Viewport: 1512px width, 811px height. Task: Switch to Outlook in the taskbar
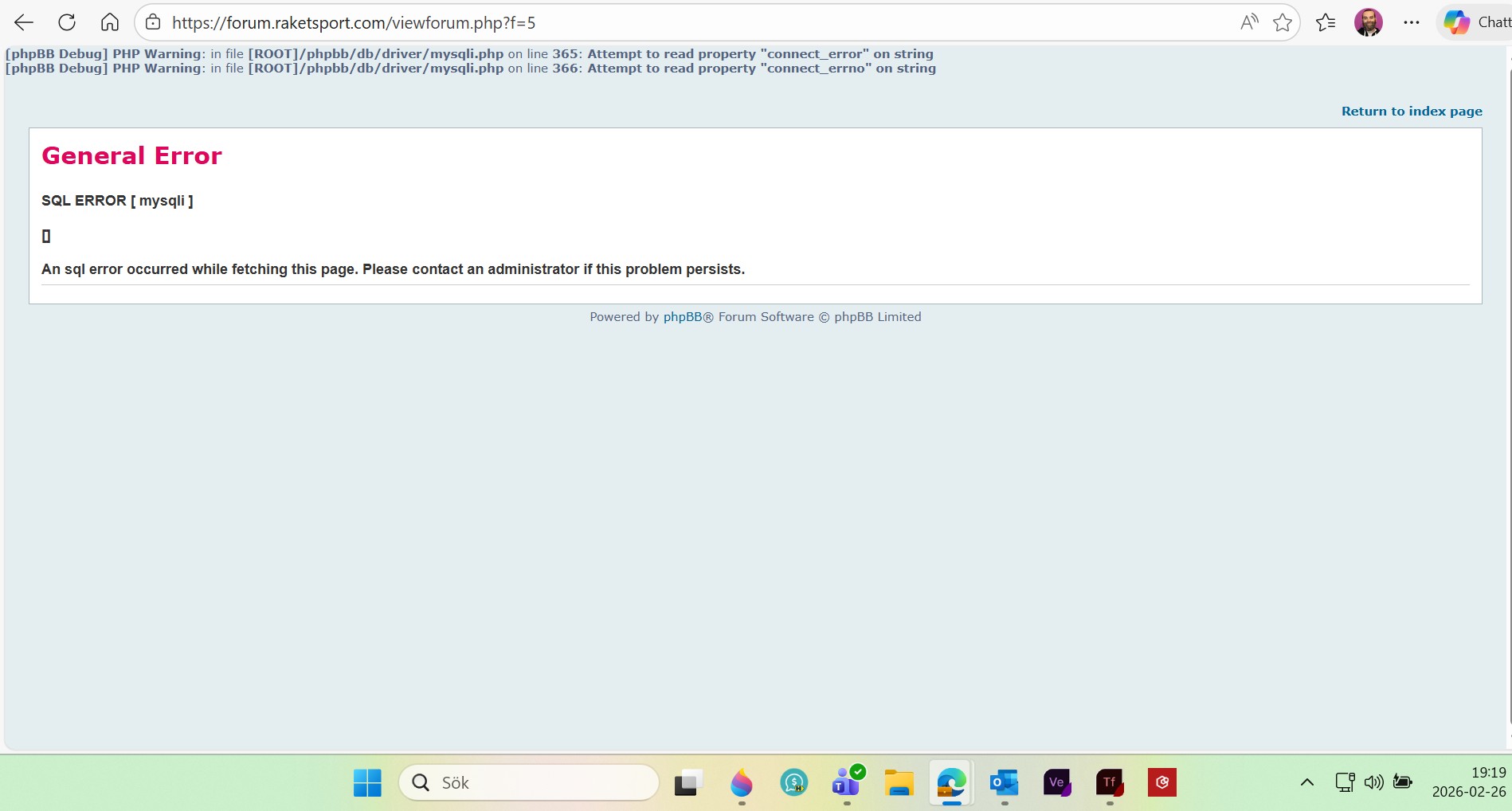(1004, 782)
